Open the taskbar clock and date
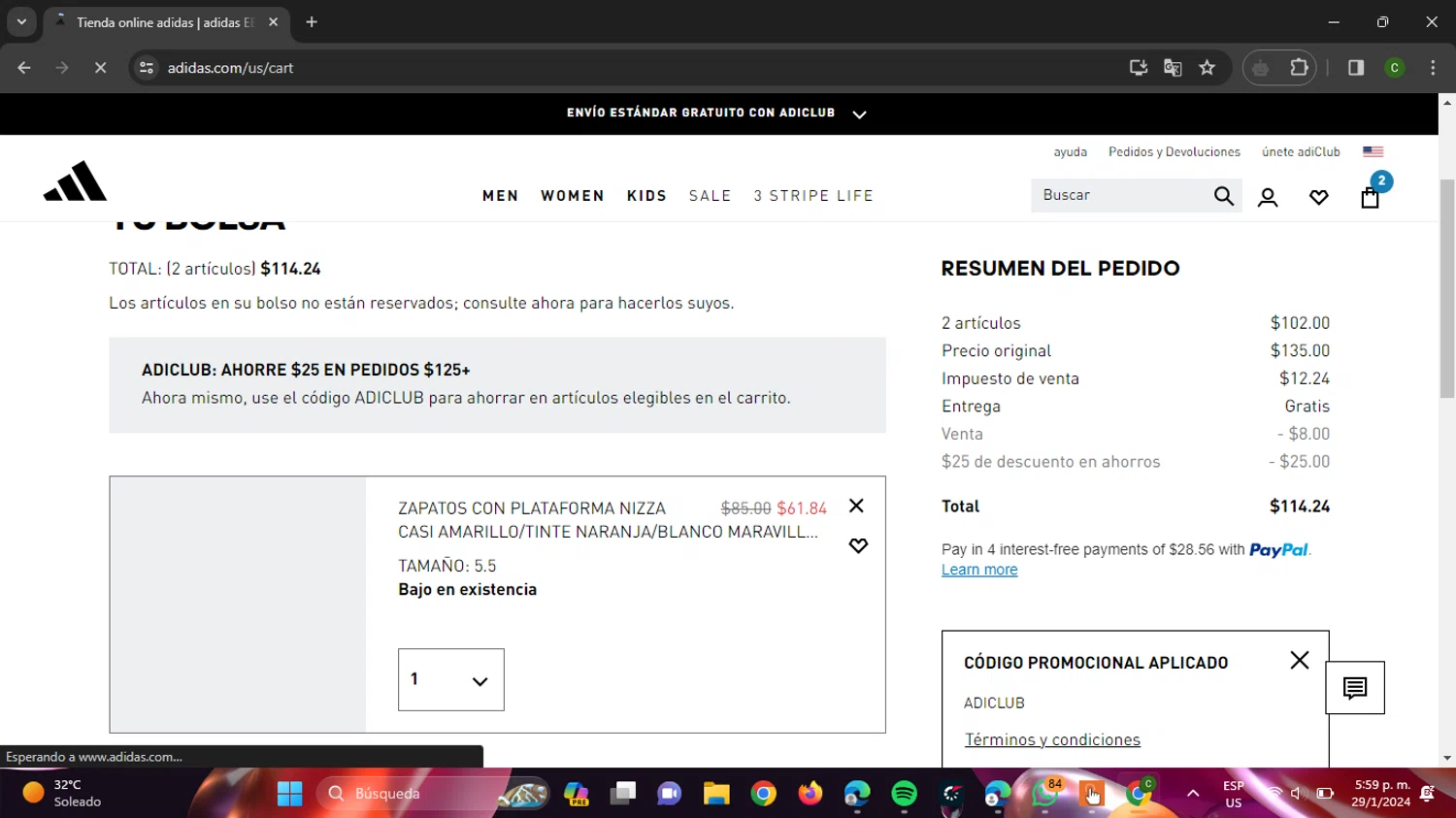The width and height of the screenshot is (1456, 818). click(x=1382, y=794)
